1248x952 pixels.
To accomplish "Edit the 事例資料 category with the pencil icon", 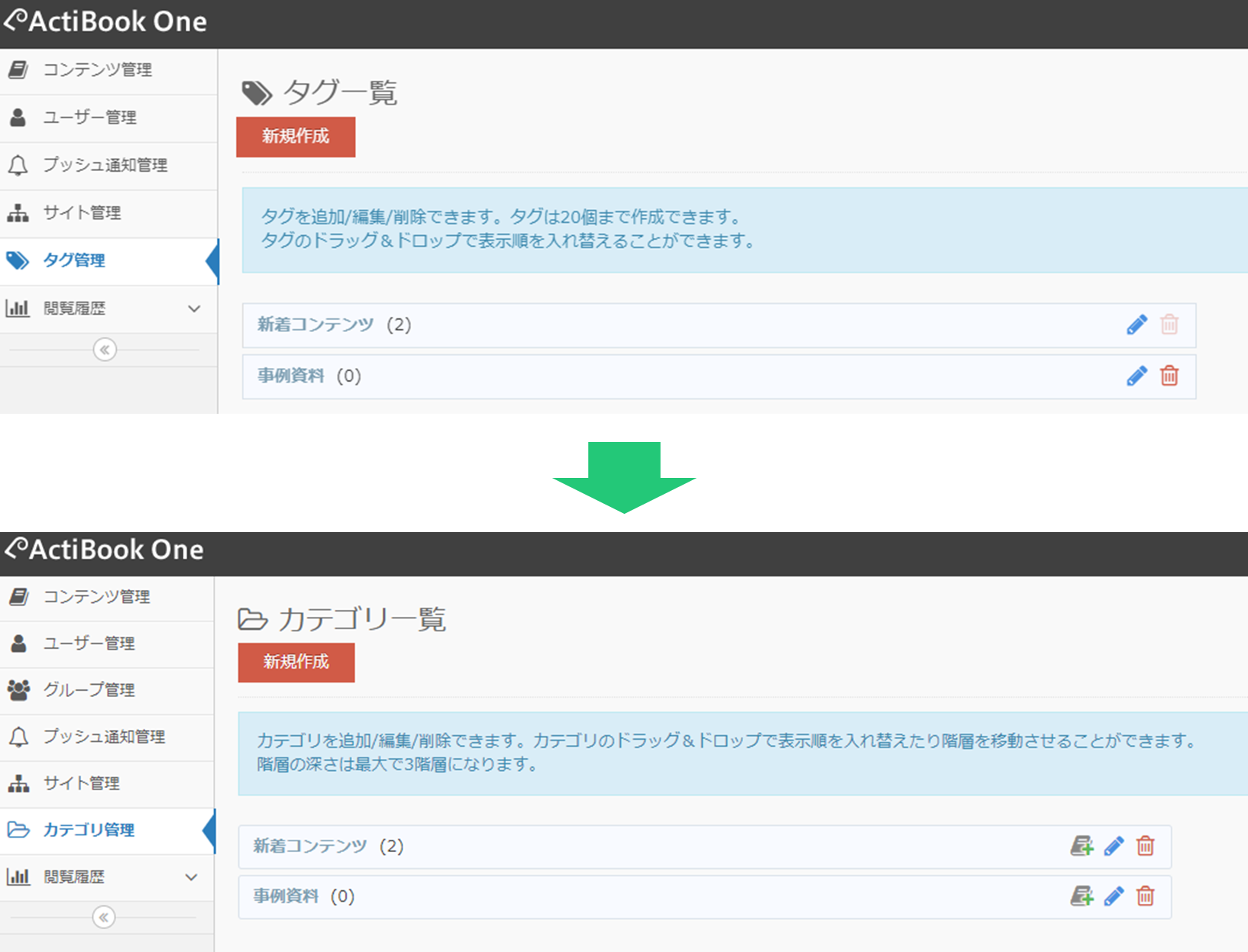I will coord(1115,896).
